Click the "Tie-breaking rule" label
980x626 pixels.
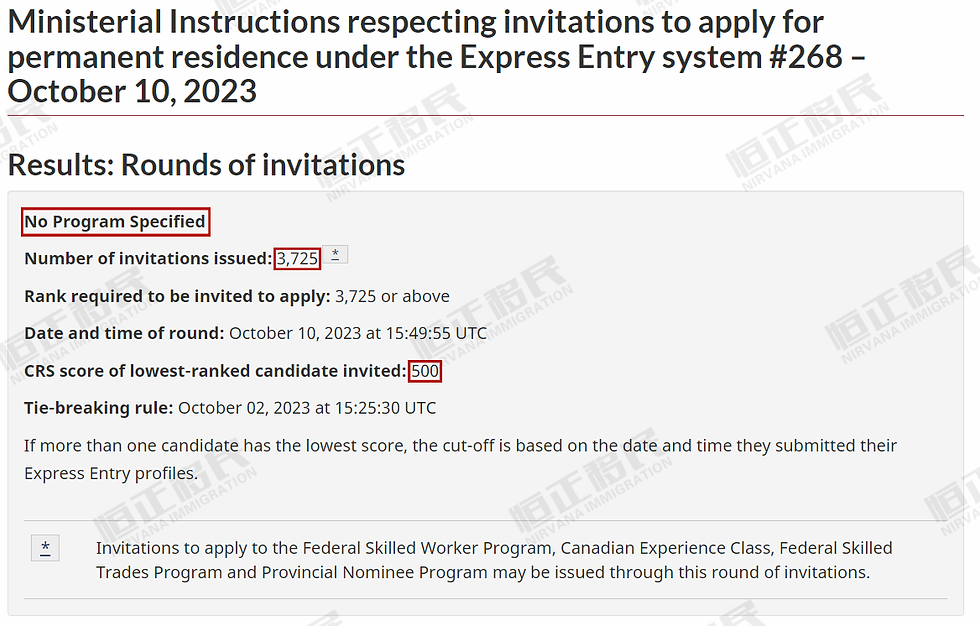point(99,408)
